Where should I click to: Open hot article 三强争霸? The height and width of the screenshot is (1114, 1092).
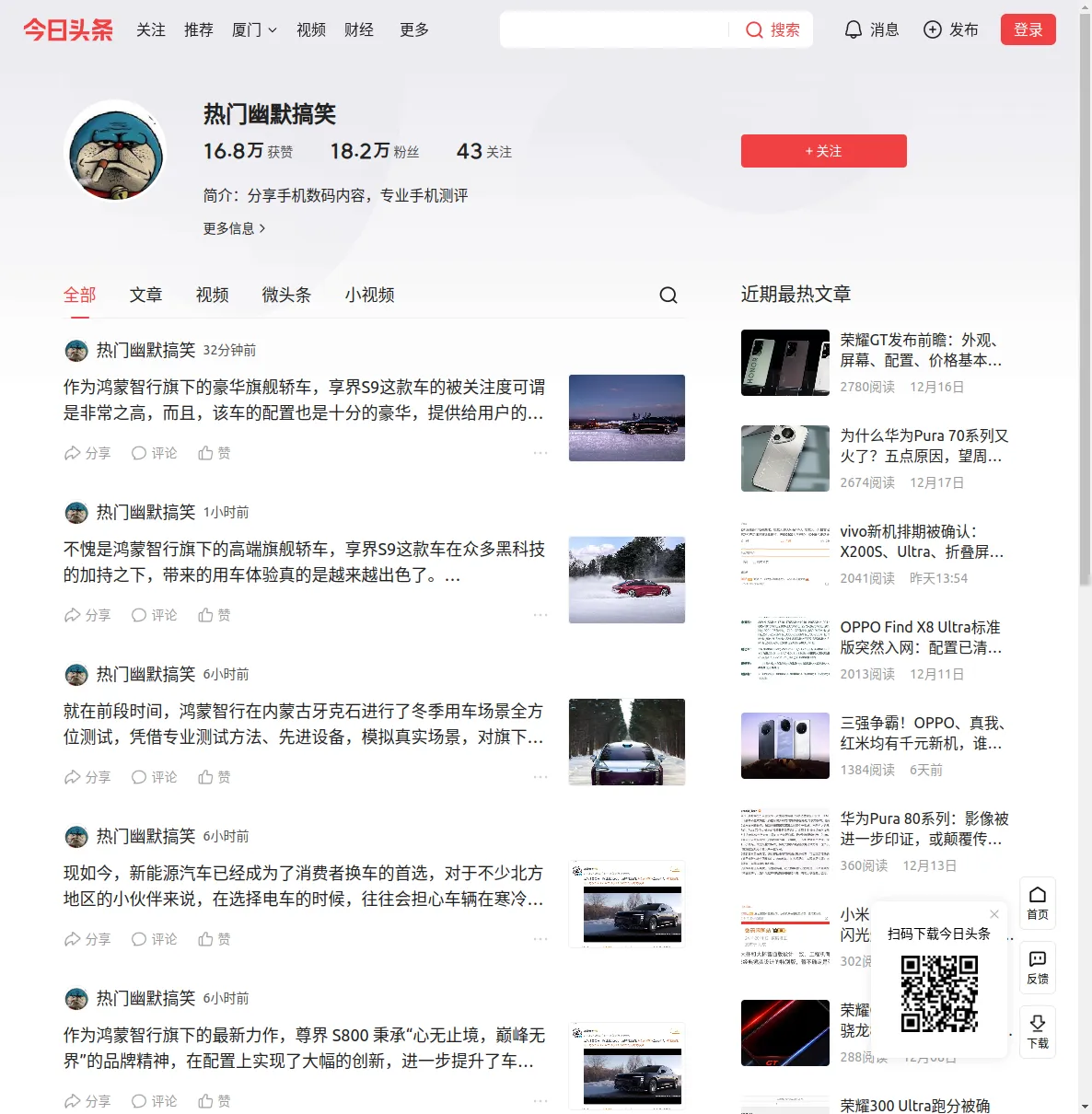(x=923, y=733)
